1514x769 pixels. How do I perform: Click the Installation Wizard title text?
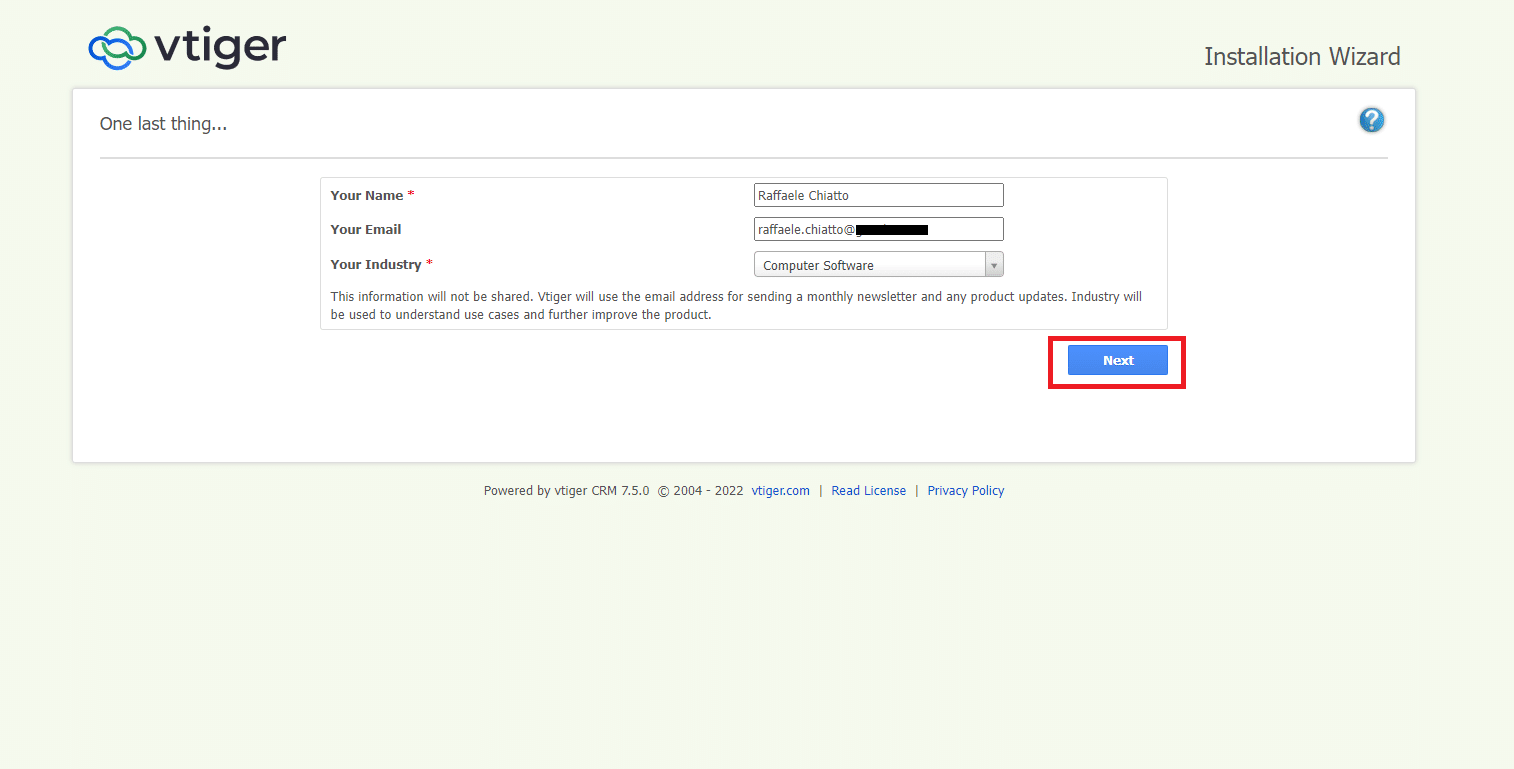click(1302, 57)
